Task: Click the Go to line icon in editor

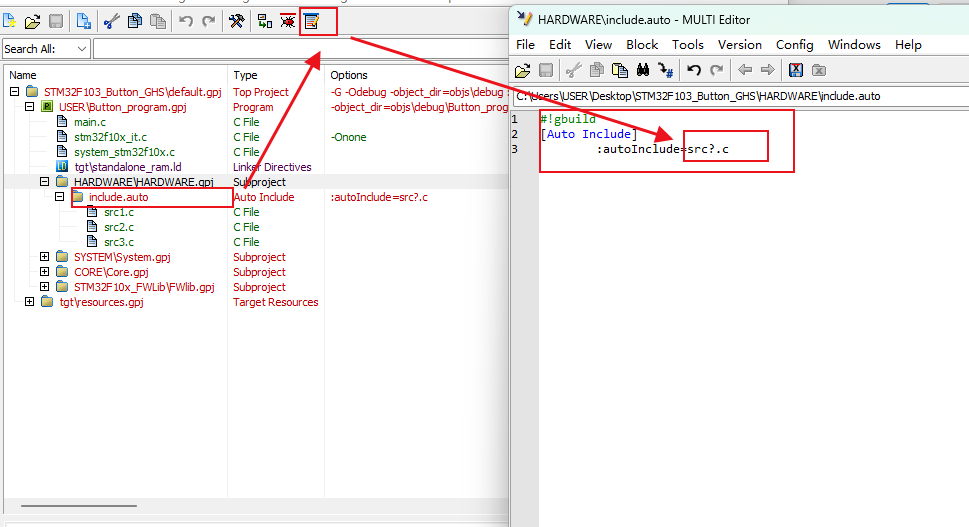Action: (x=665, y=70)
